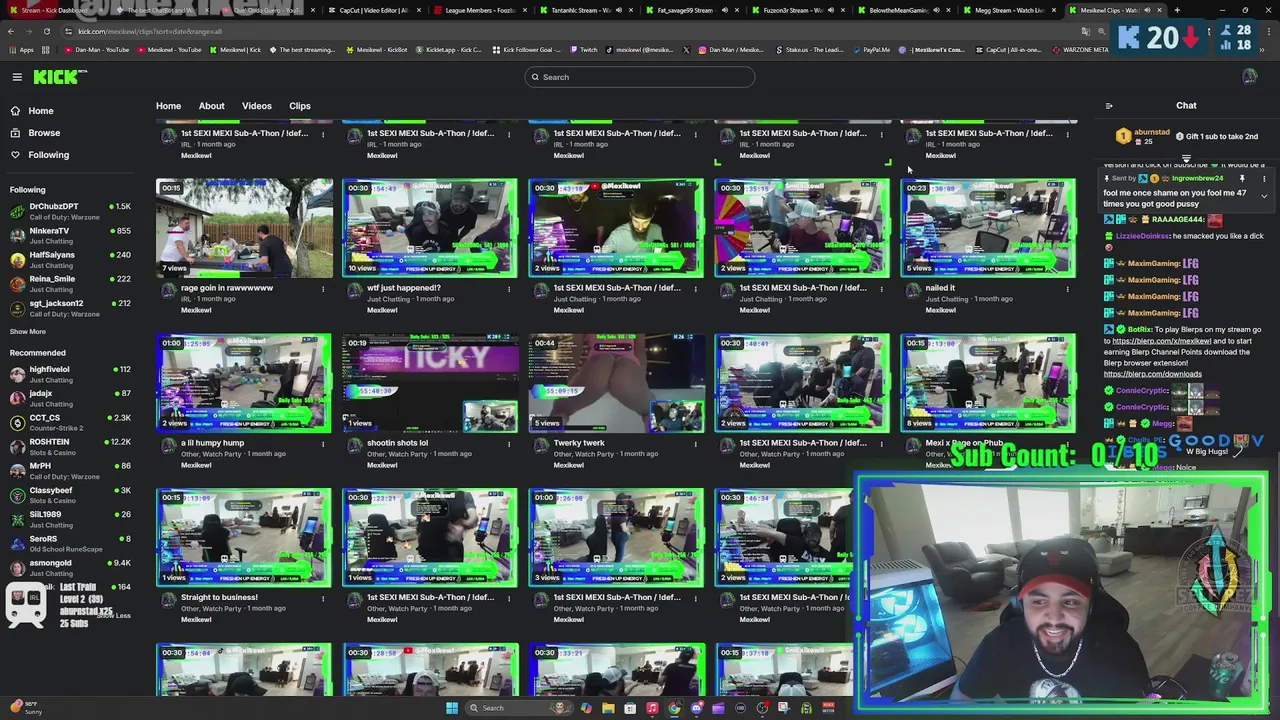Play 'Twerky twerk' clip thumbnail

point(616,383)
